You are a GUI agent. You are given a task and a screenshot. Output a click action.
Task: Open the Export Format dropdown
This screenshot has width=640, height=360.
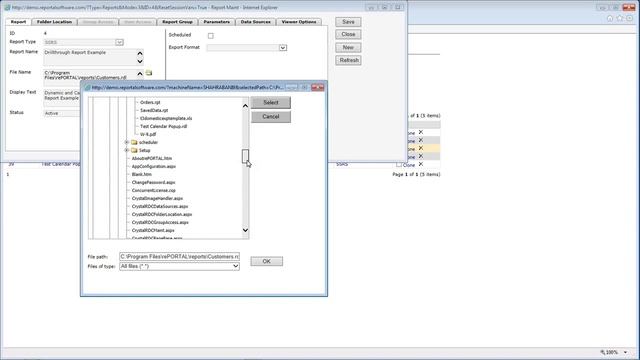click(x=282, y=48)
